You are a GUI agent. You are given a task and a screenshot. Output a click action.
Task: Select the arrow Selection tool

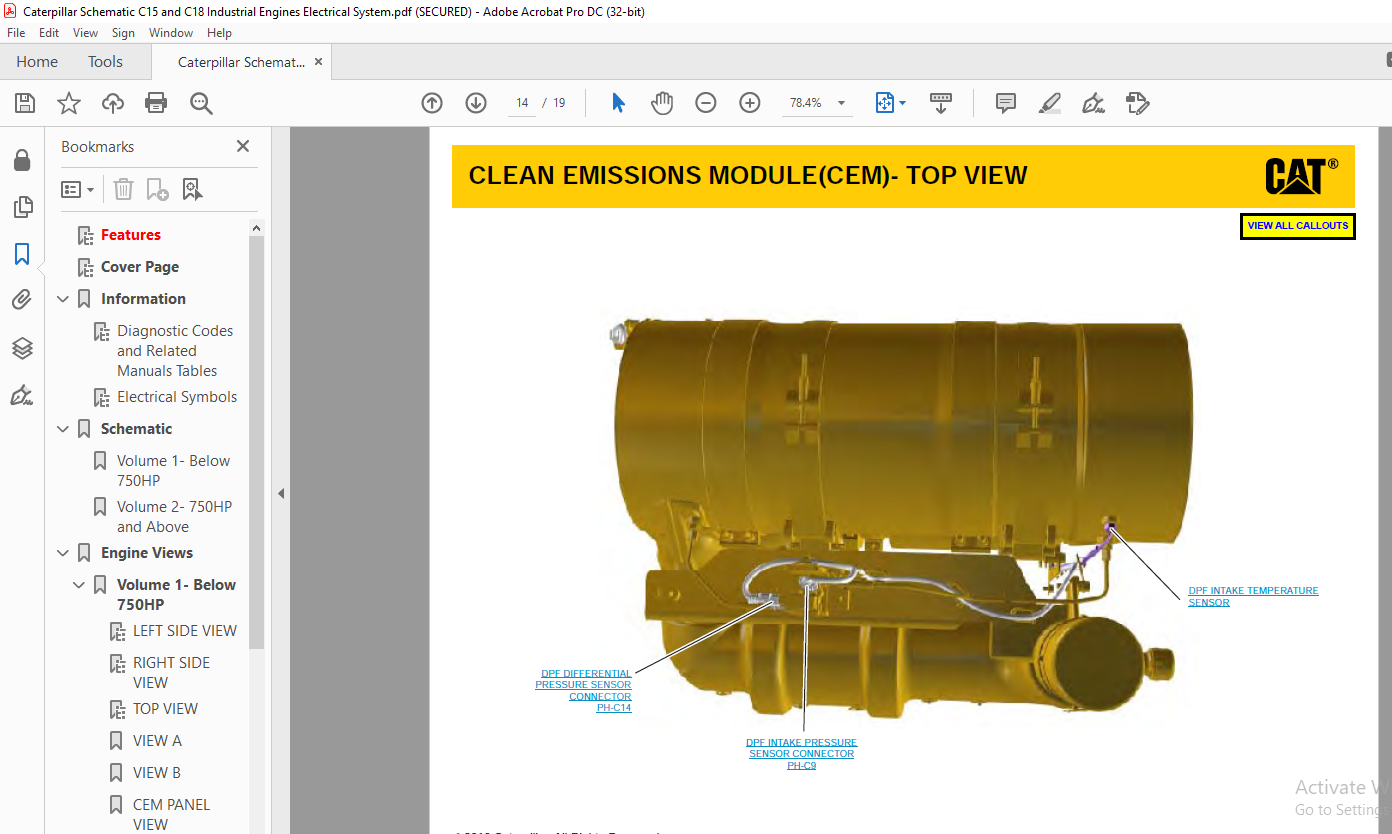click(618, 103)
